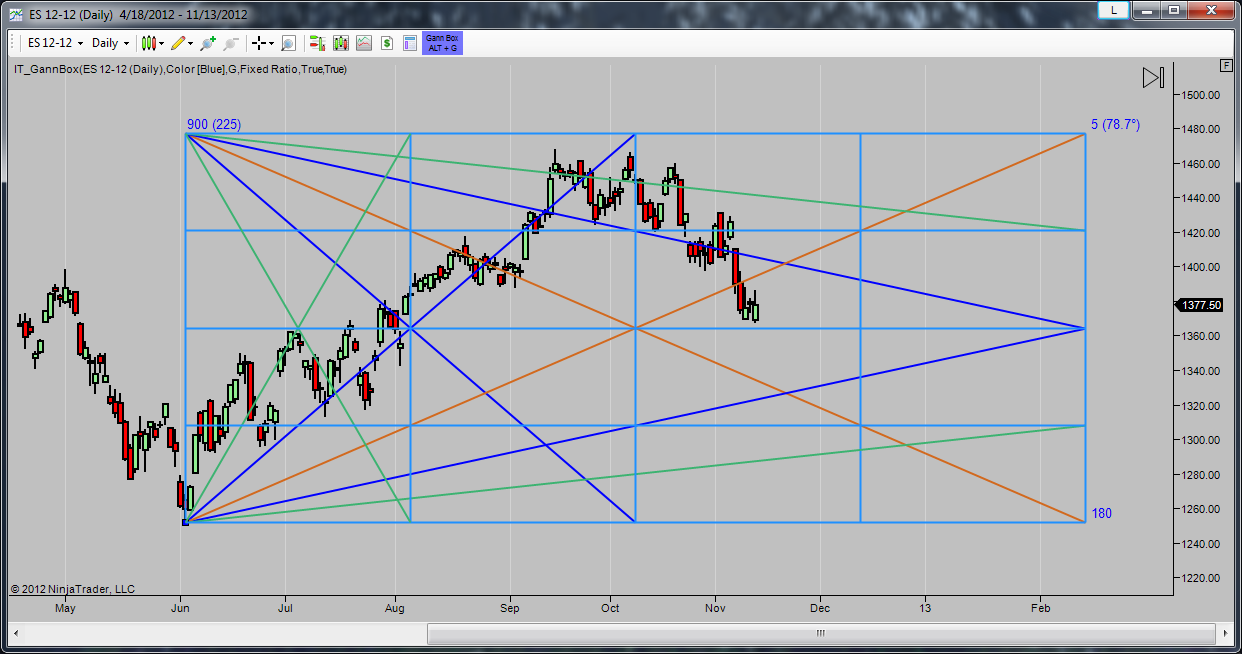The width and height of the screenshot is (1242, 654).
Task: Click the Feb label on the time axis
Action: click(x=1040, y=607)
